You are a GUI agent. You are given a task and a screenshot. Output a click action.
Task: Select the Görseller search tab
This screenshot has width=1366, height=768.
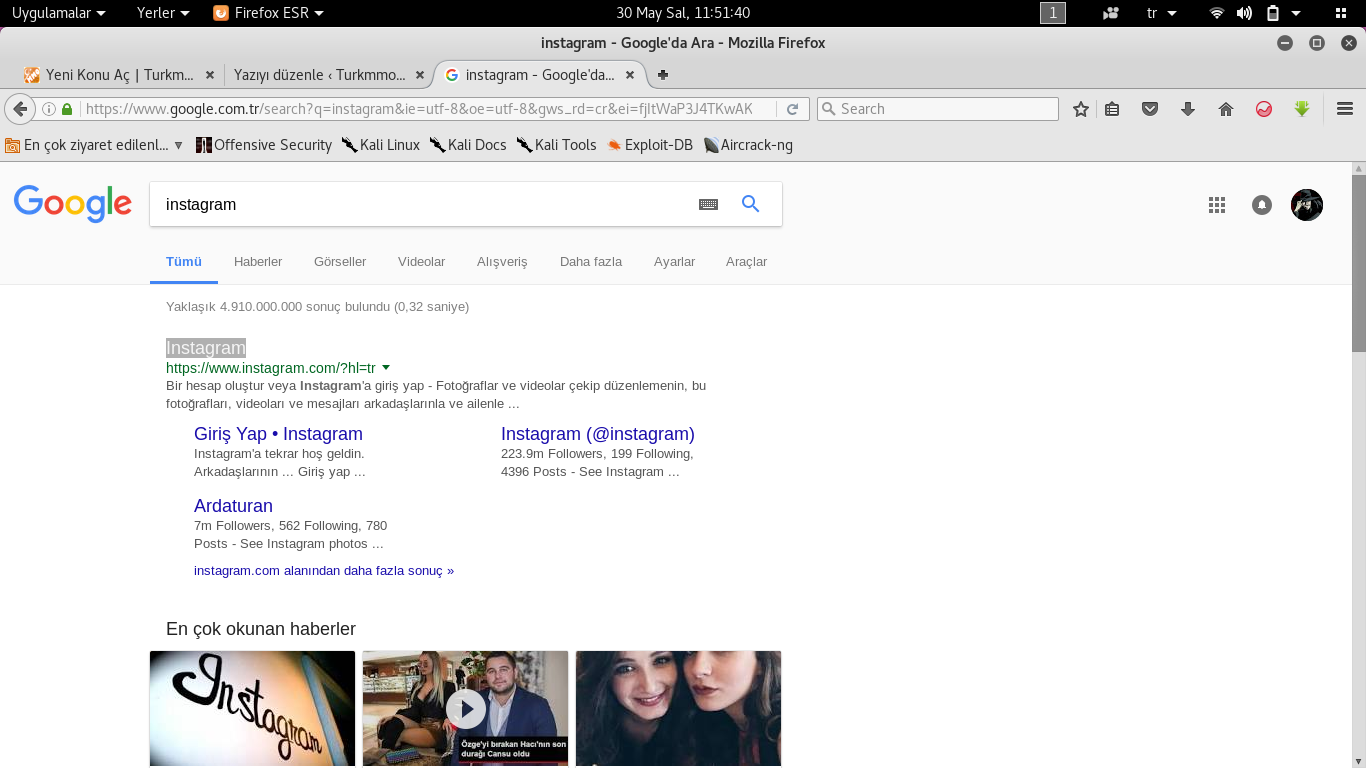(340, 262)
